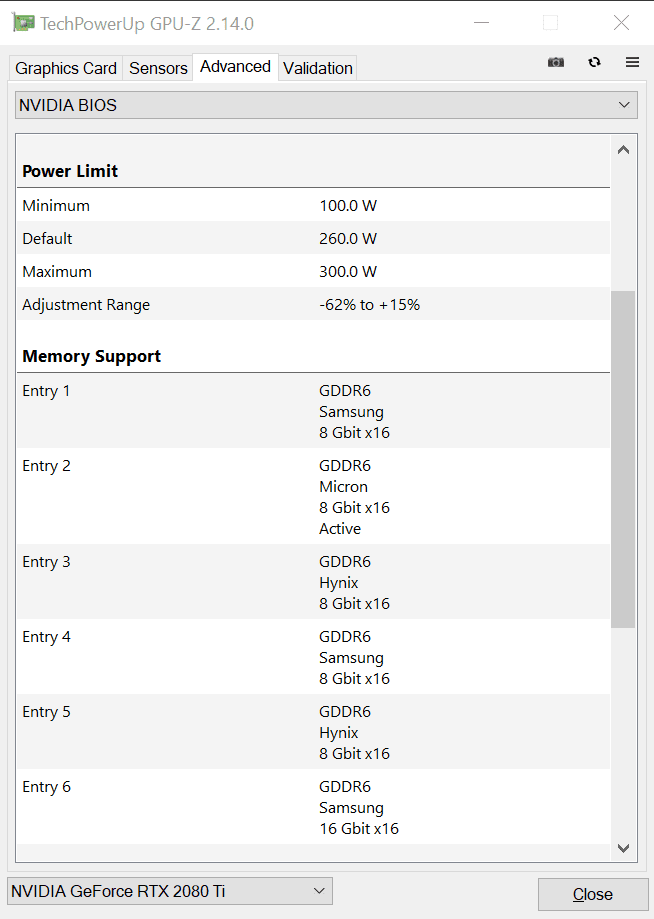
Task: Minimize the GPU-Z window
Action: [482, 23]
